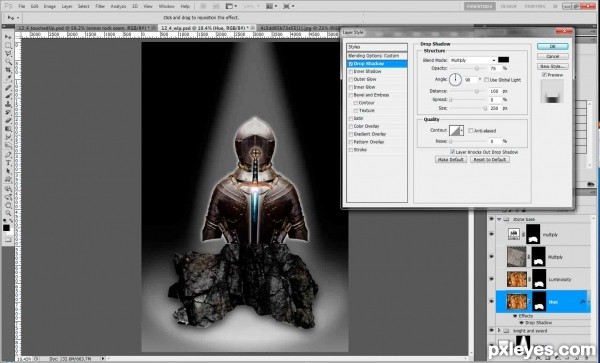Select the Shape tool

tap(8, 179)
